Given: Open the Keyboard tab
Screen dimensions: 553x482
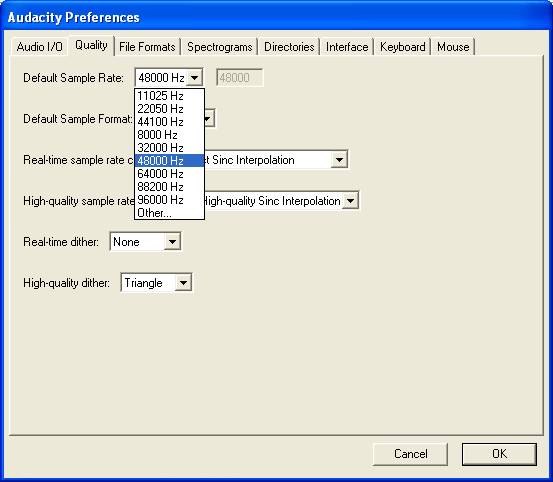Looking at the screenshot, I should (x=402, y=47).
